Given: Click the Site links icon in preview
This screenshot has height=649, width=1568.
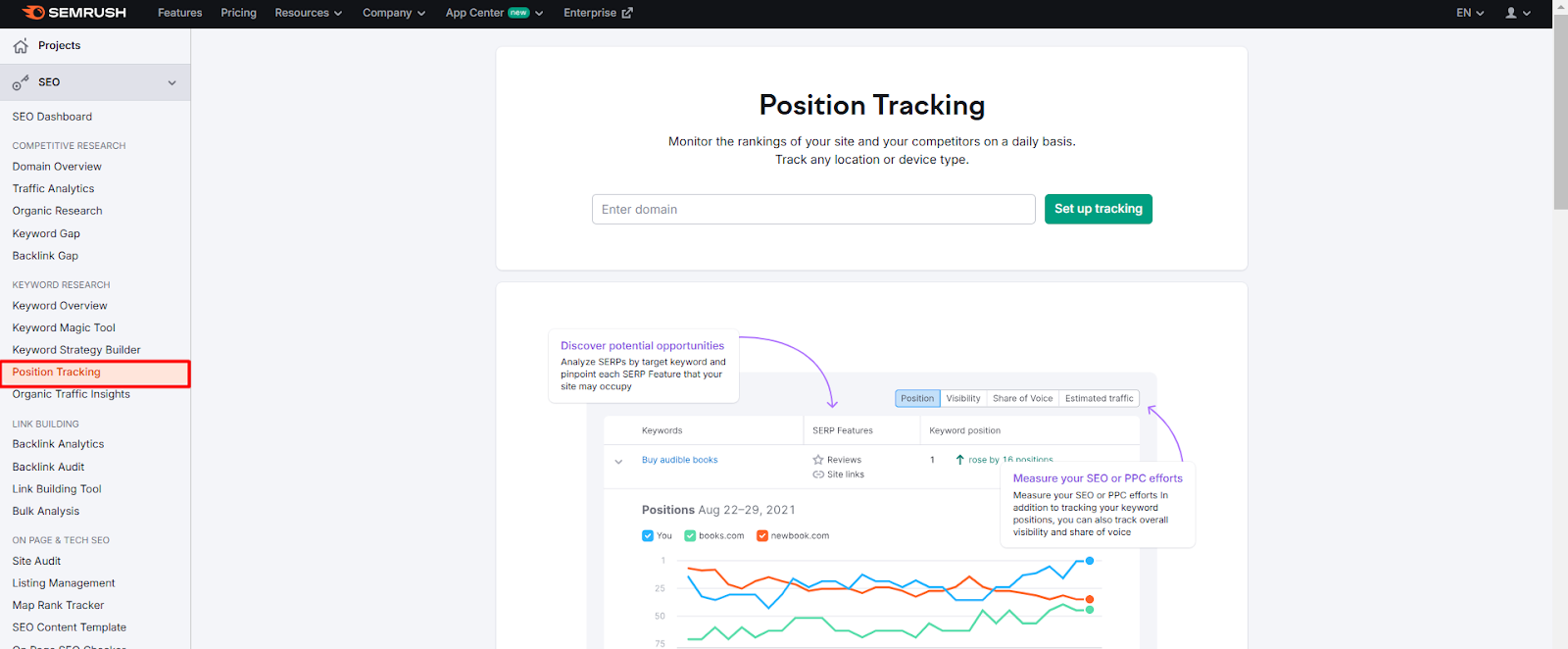Looking at the screenshot, I should [x=818, y=474].
